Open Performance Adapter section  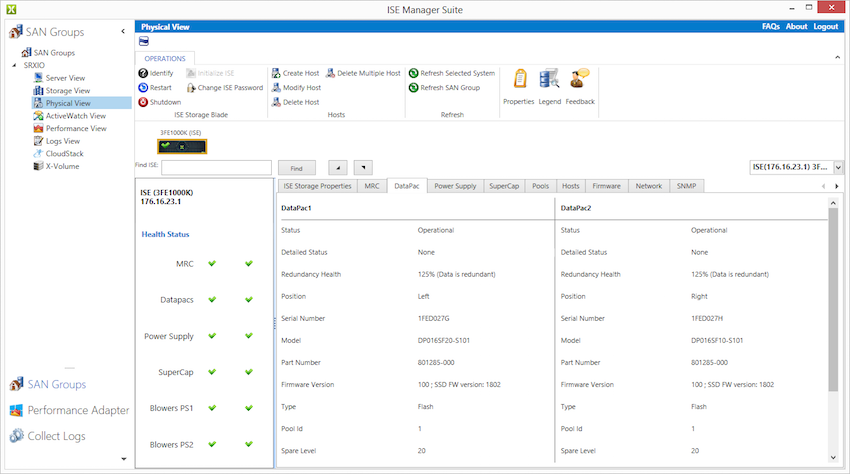point(69,411)
